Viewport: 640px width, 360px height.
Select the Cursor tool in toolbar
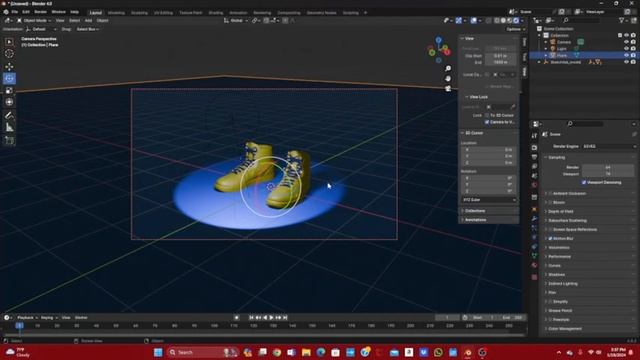click(x=9, y=53)
